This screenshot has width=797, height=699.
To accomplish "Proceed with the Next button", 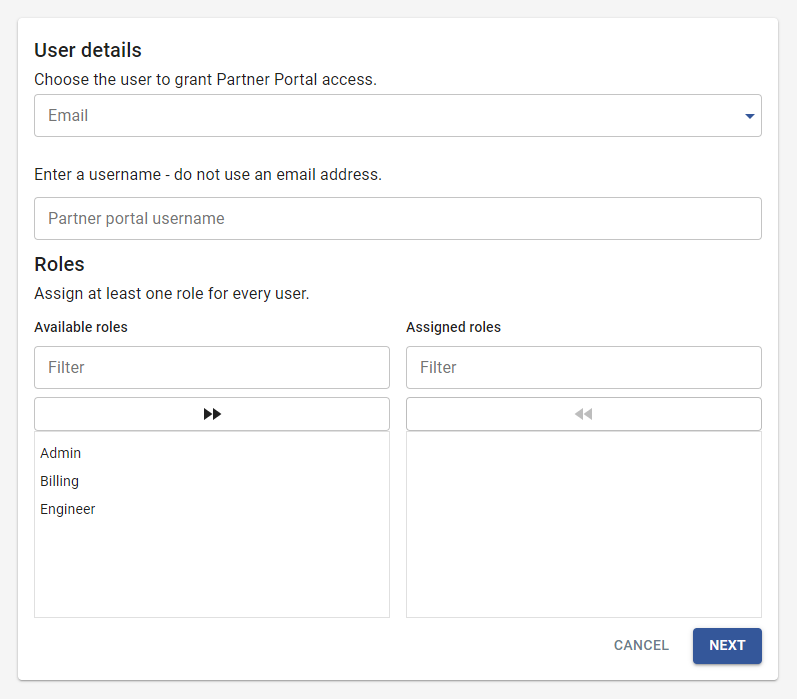I will pos(727,646).
